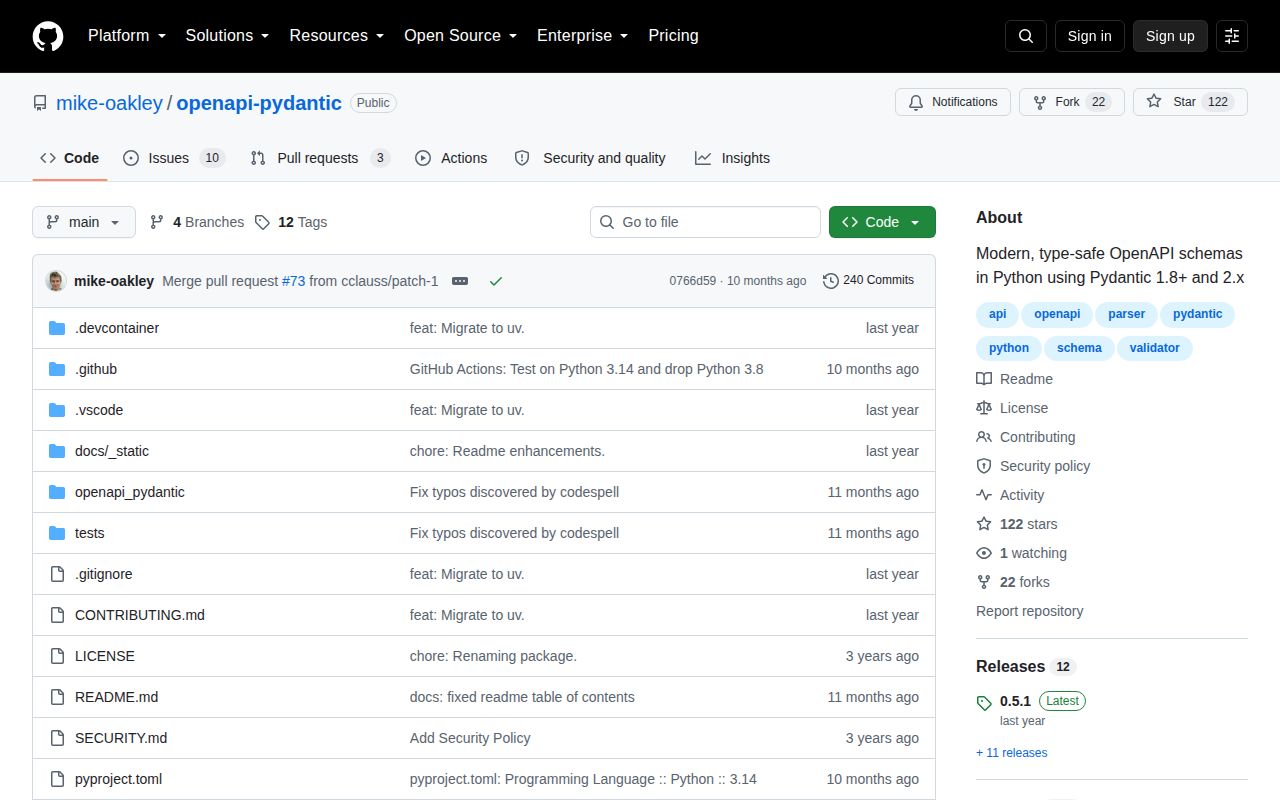Click the branch icon next to 4 Branches
The height and width of the screenshot is (800, 1280).
(x=157, y=222)
